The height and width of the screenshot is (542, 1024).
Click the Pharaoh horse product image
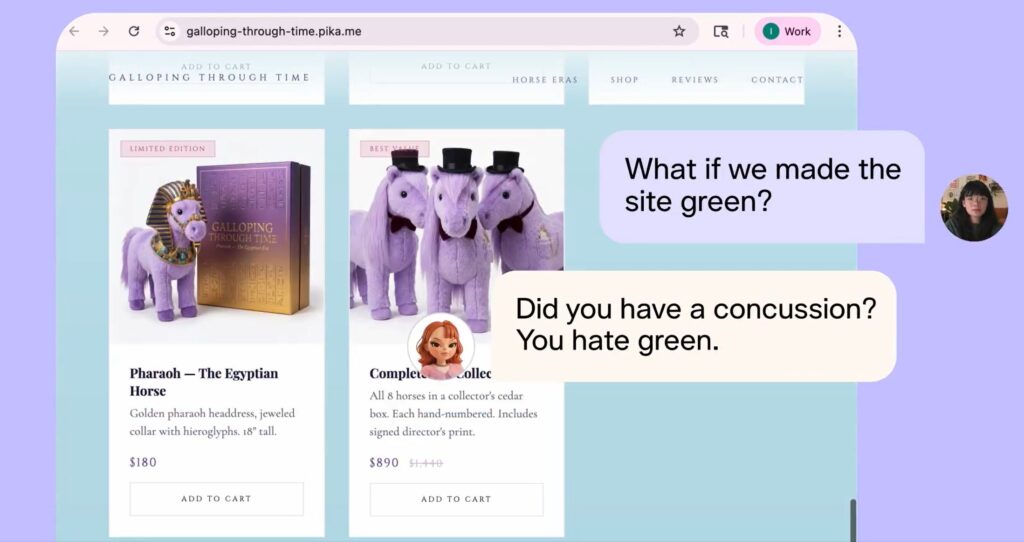tap(216, 240)
